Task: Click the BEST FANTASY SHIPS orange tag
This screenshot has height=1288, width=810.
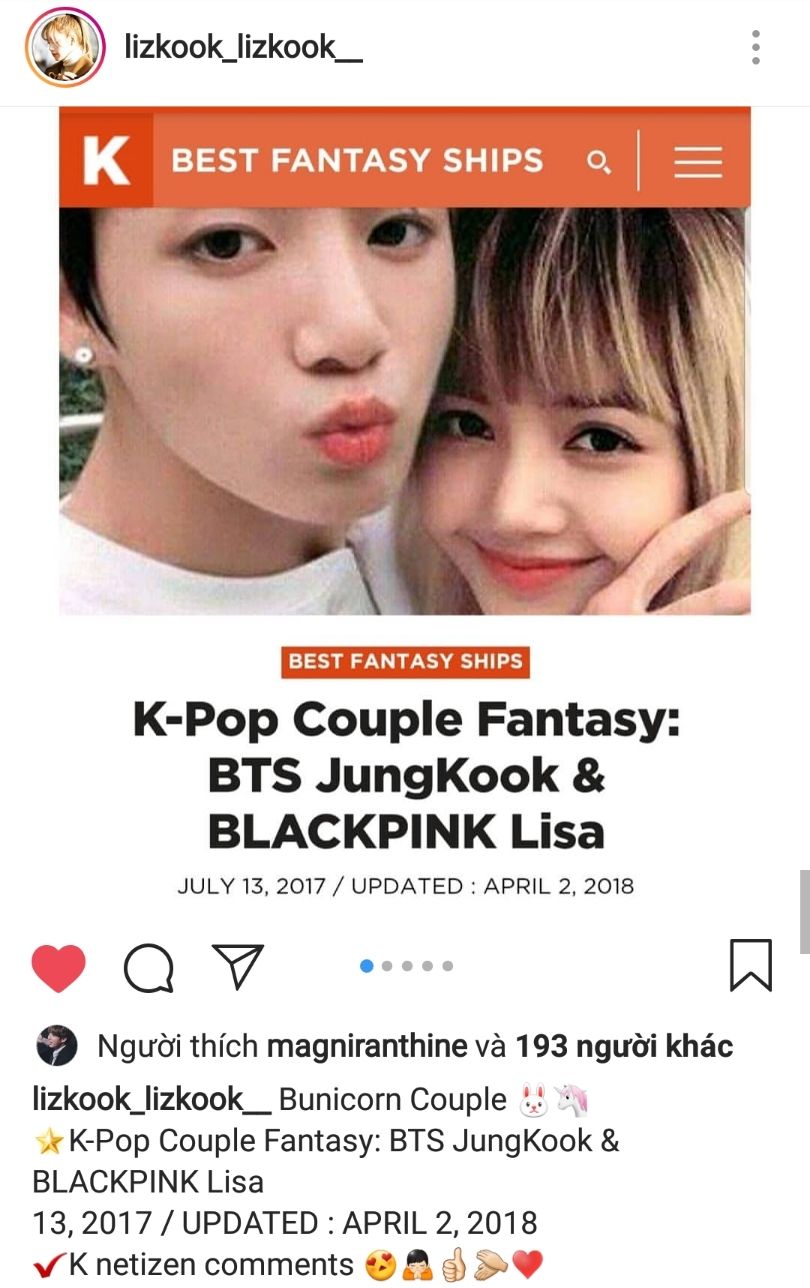Action: coord(405,661)
